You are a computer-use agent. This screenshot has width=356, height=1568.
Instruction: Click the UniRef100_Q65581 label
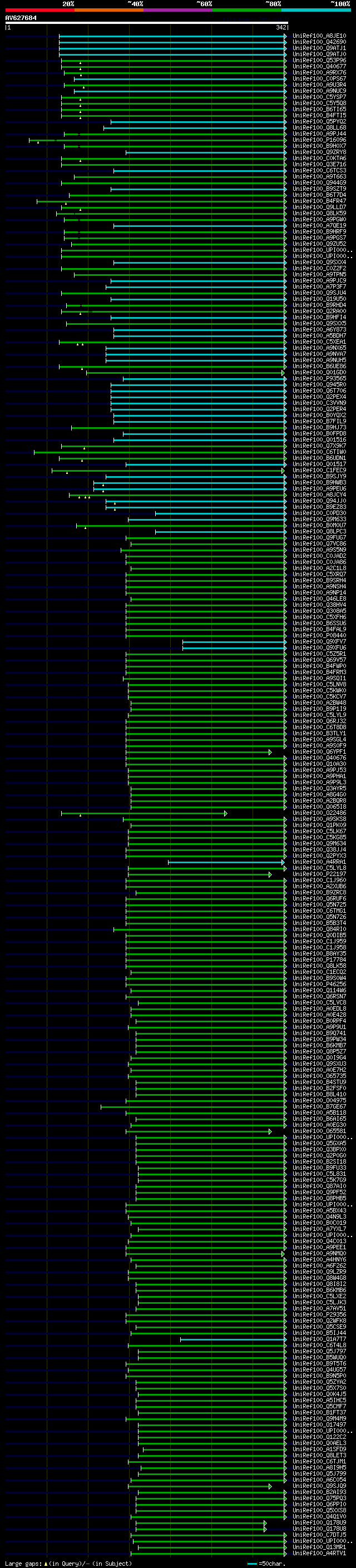(319, 1131)
